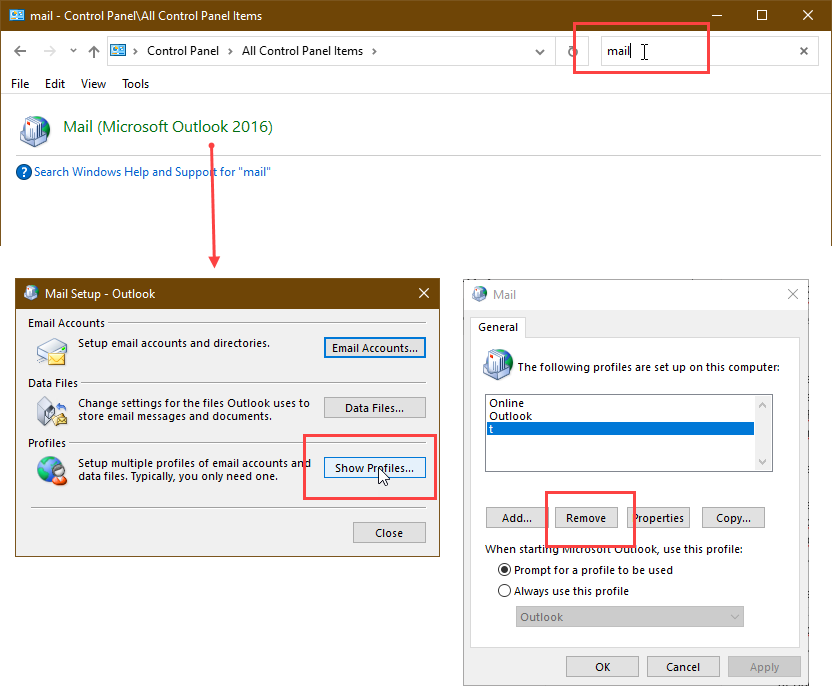Expand chevron after Control Panel breadcrumb
This screenshot has height=686, width=832.
(230, 51)
